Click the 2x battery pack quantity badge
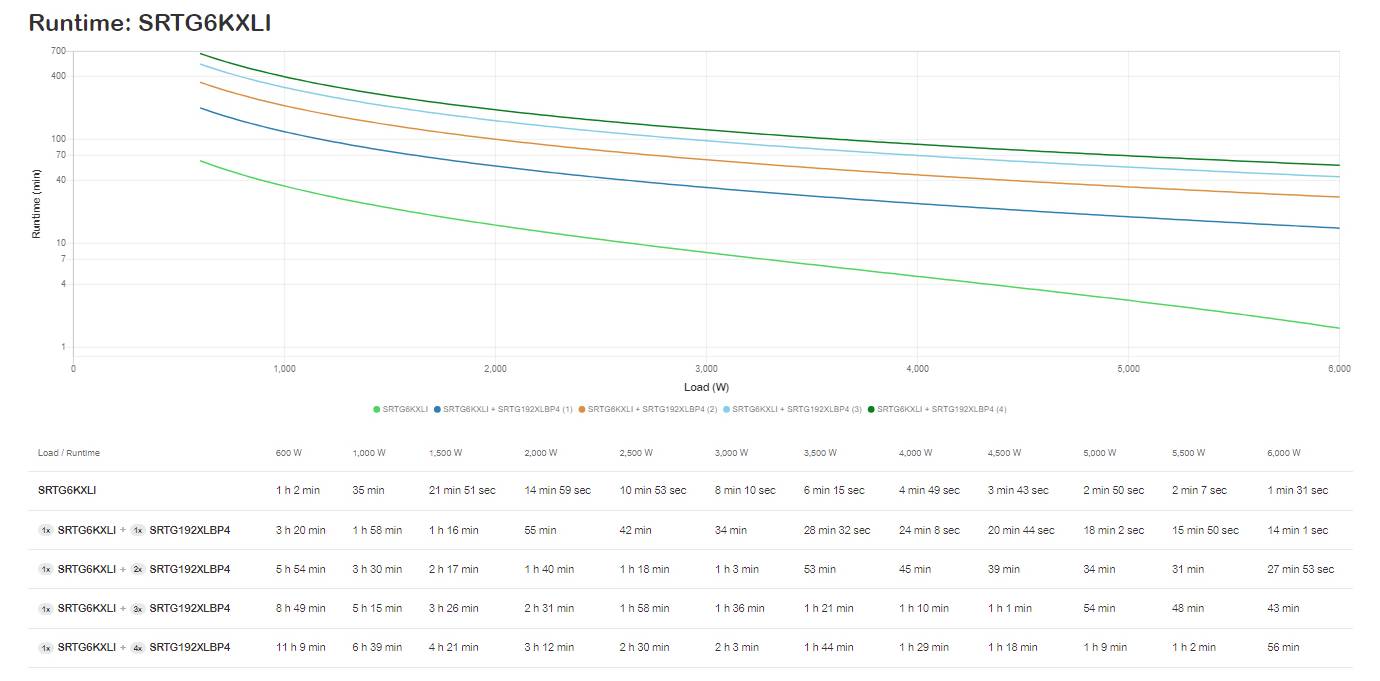Viewport: 1380px width, 681px height. coord(138,569)
